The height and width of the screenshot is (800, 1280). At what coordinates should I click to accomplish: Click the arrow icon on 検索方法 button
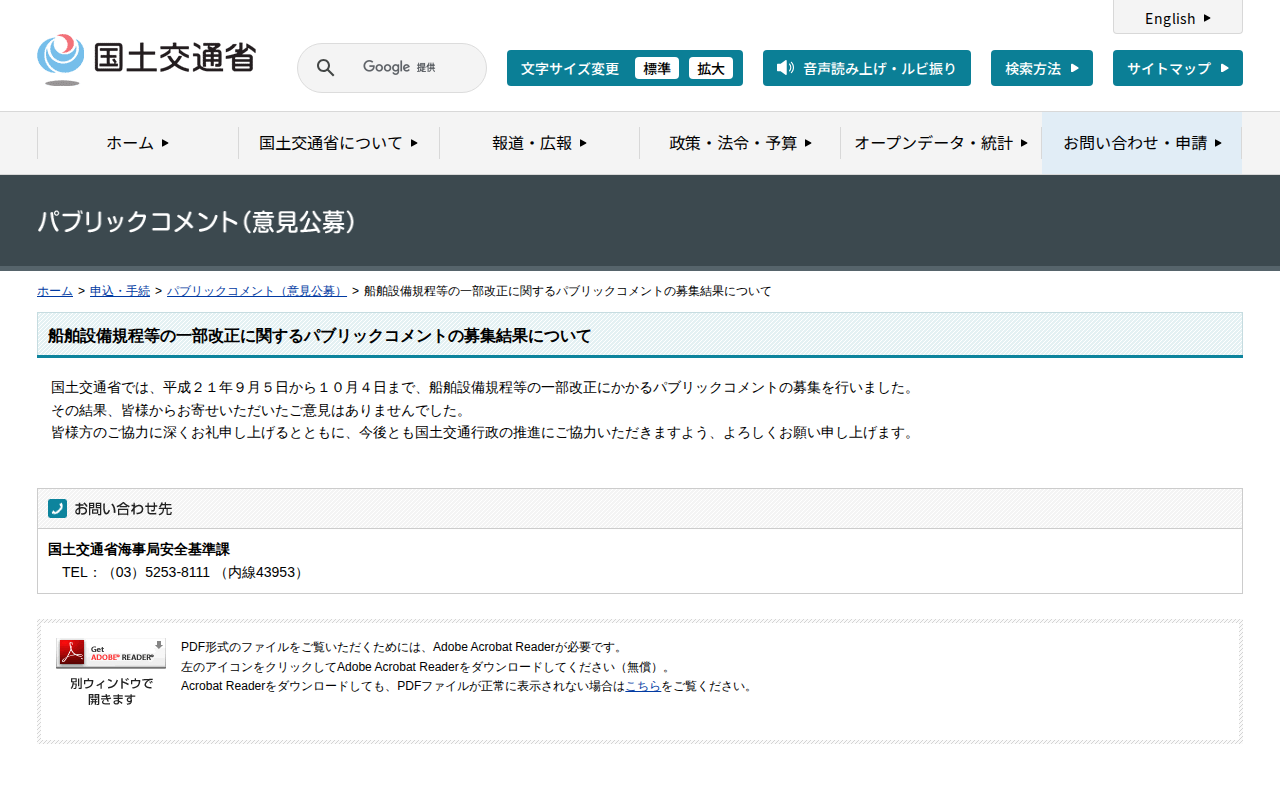tap(1074, 68)
